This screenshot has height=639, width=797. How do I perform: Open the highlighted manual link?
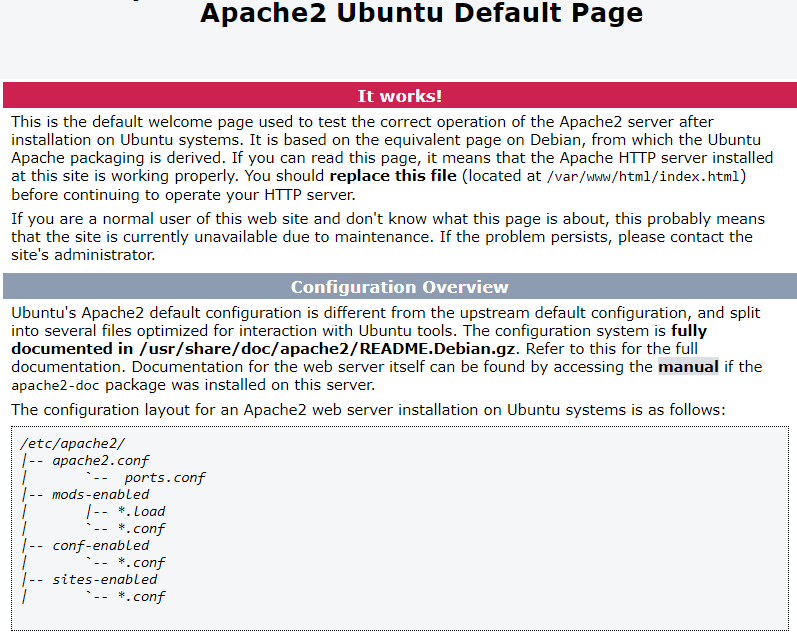(x=688, y=367)
